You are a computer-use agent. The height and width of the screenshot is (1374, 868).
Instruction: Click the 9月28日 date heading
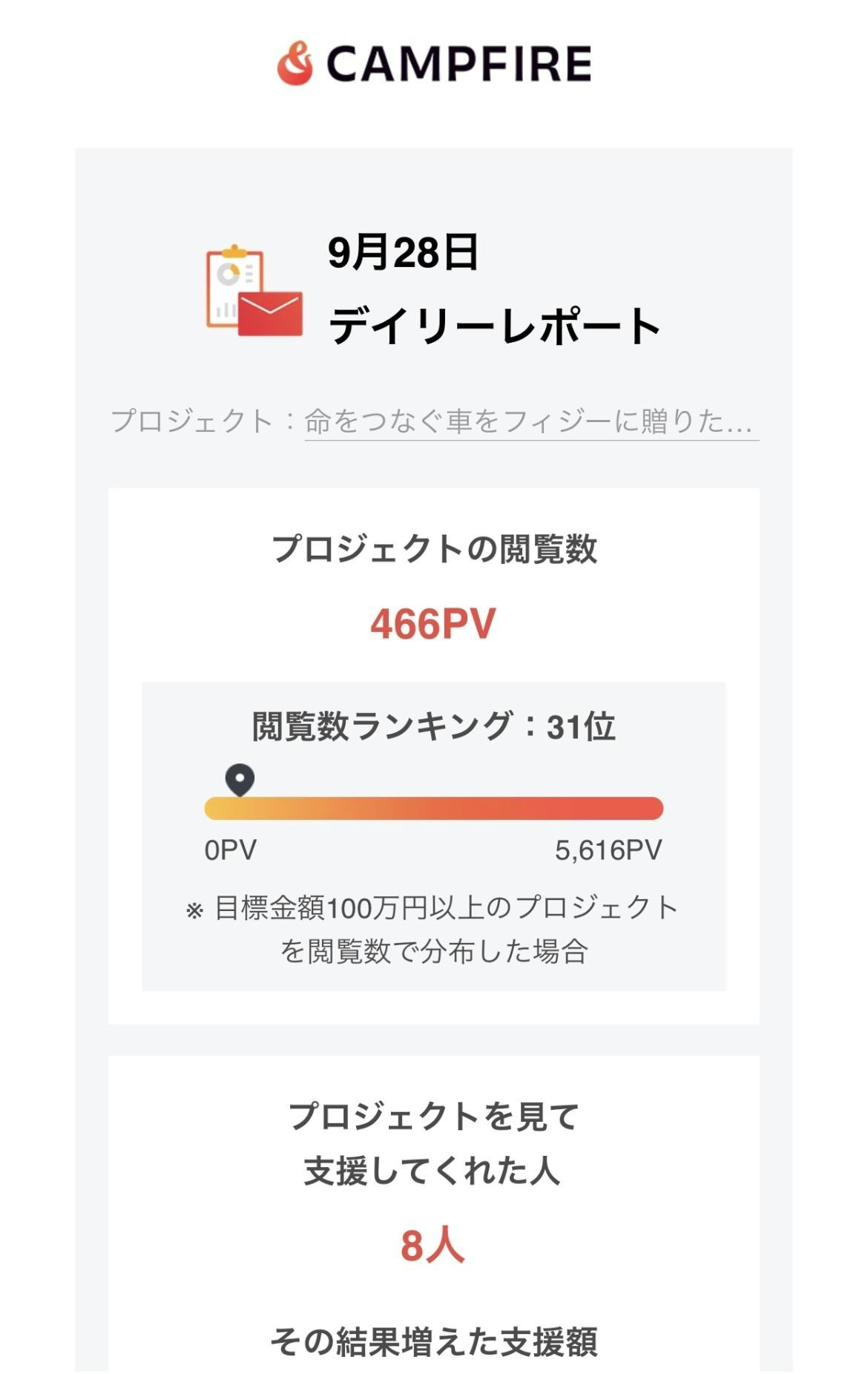403,252
